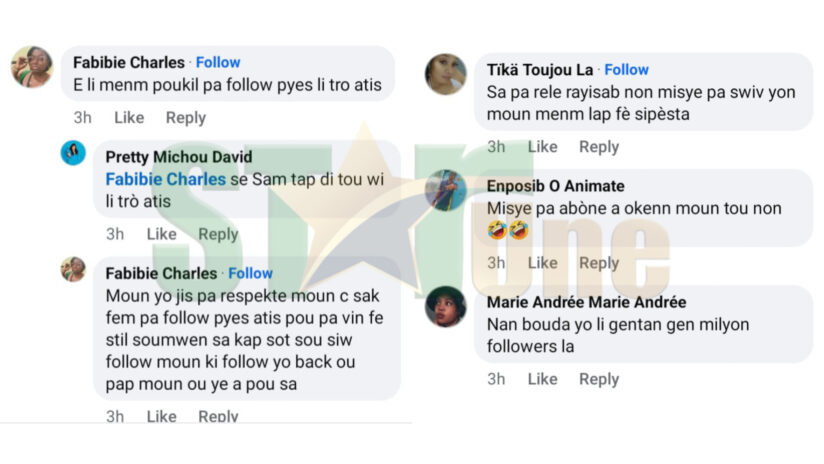Reply to Marie Andrée's comment
Image resolution: width=824 pixels, height=464 pixels.
(x=599, y=379)
